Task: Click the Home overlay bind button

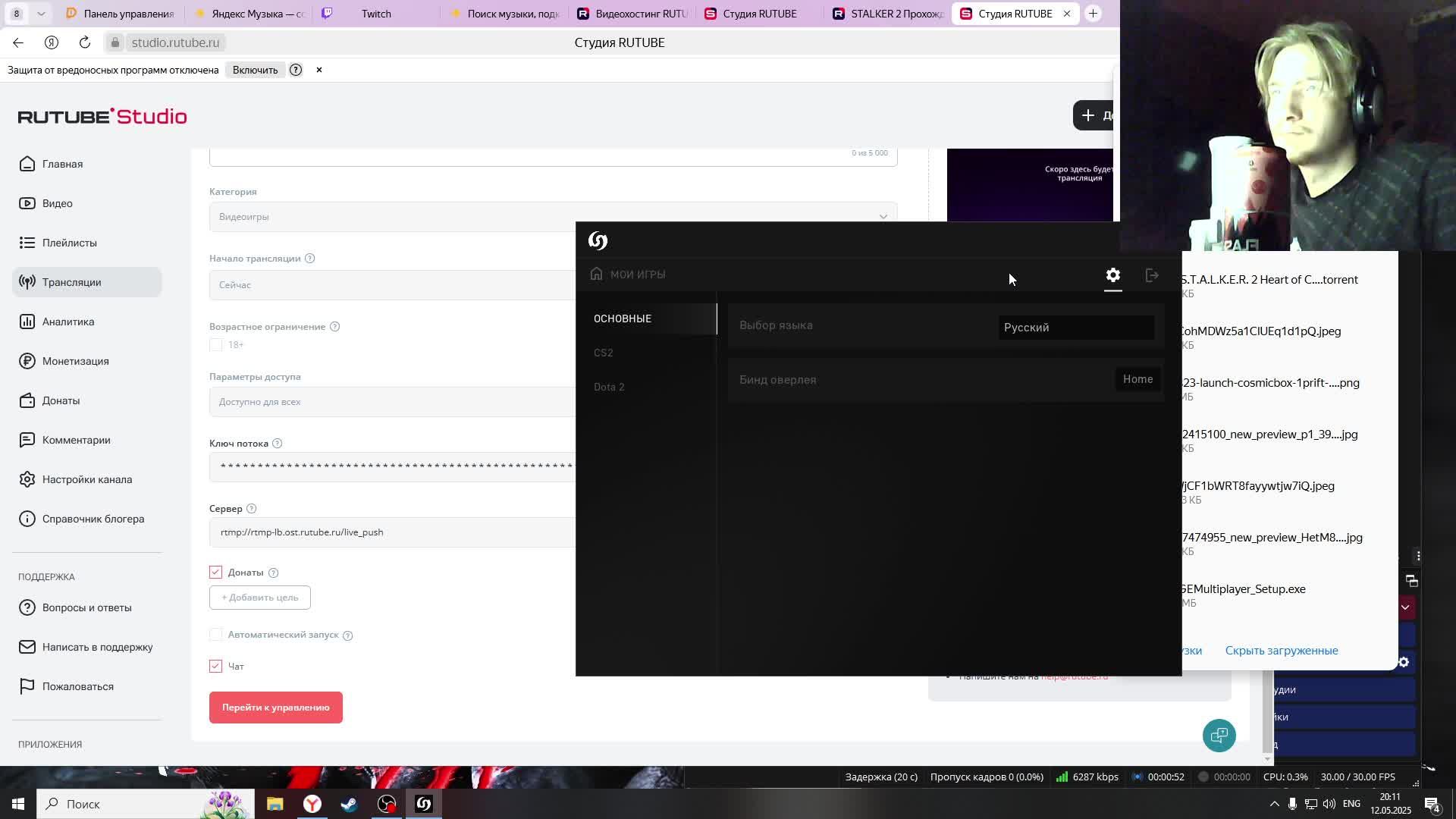Action: 1137,379
